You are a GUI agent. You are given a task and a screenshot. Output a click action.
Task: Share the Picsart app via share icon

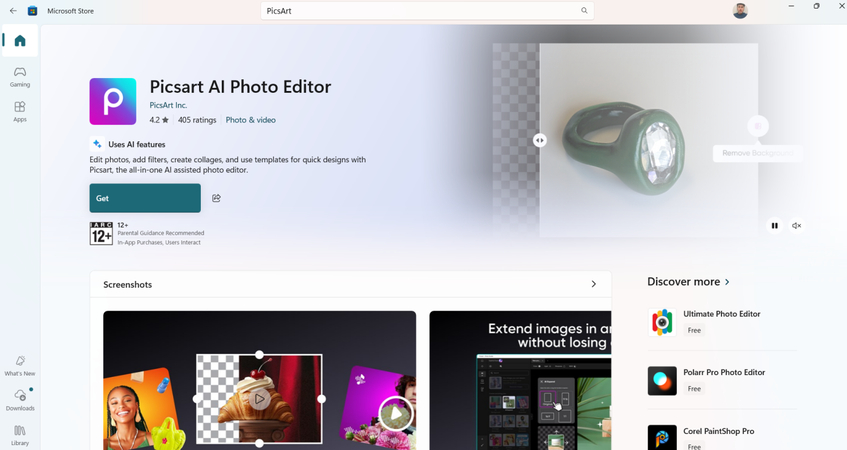(x=216, y=198)
